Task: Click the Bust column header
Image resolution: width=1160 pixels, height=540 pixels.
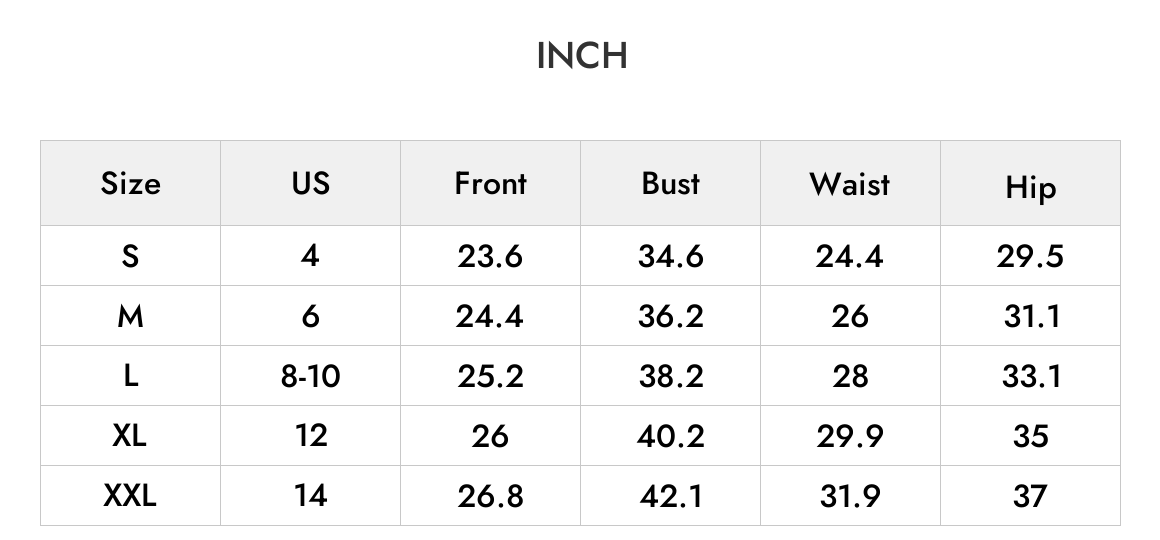Action: click(x=670, y=183)
